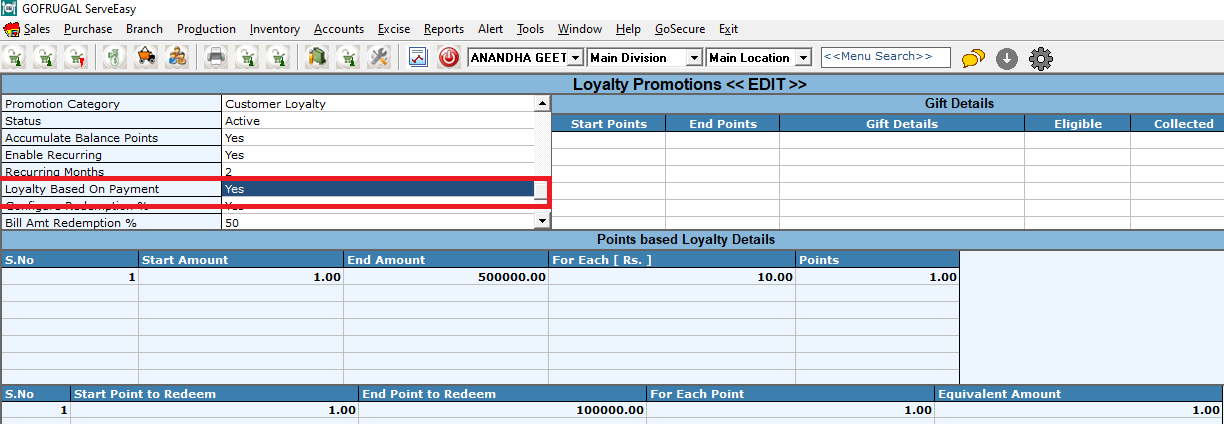Click the Equivalent Amount cell 1.00
The height and width of the screenshot is (424, 1224).
pos(1079,411)
